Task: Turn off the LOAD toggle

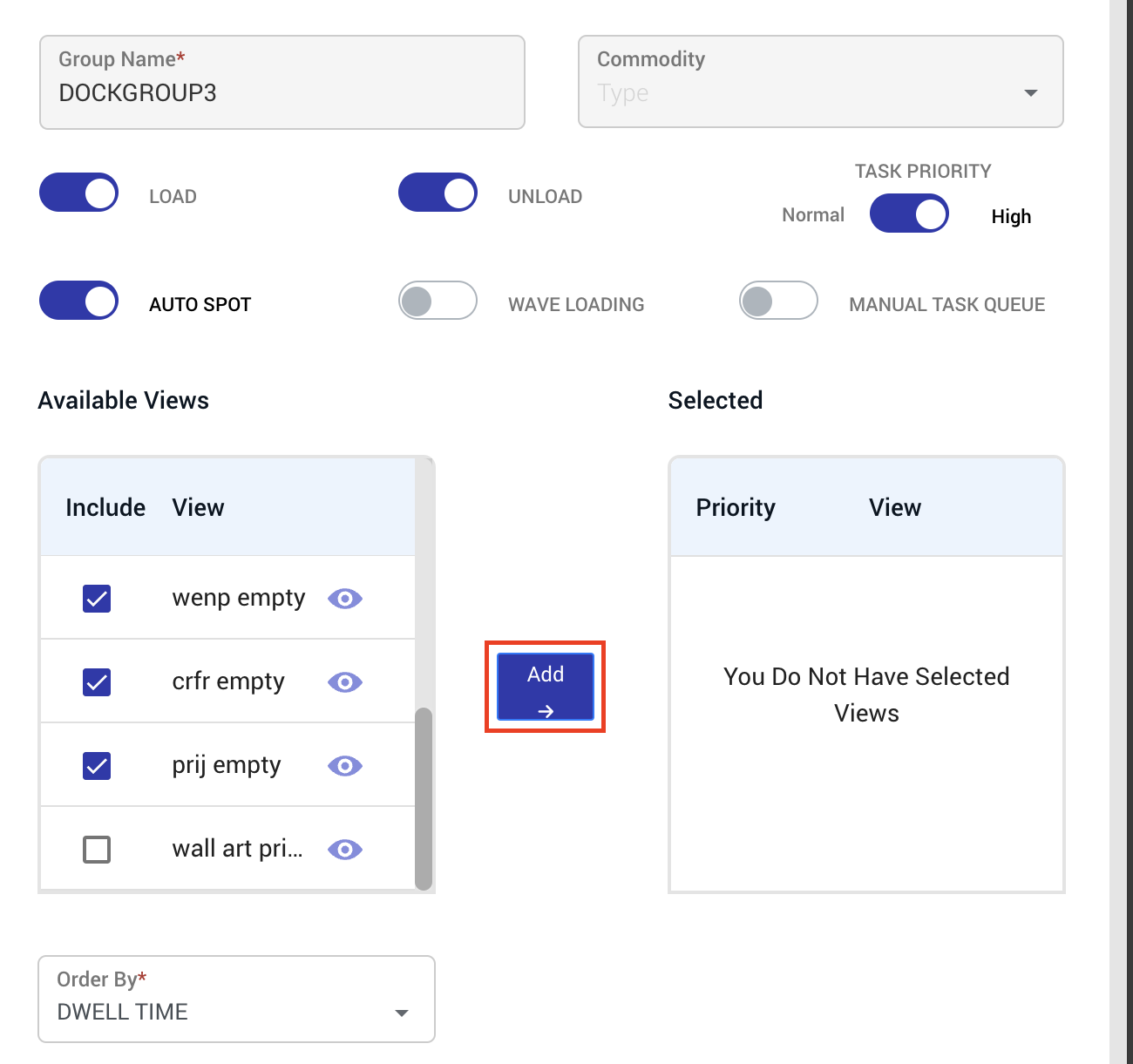Action: [x=79, y=193]
